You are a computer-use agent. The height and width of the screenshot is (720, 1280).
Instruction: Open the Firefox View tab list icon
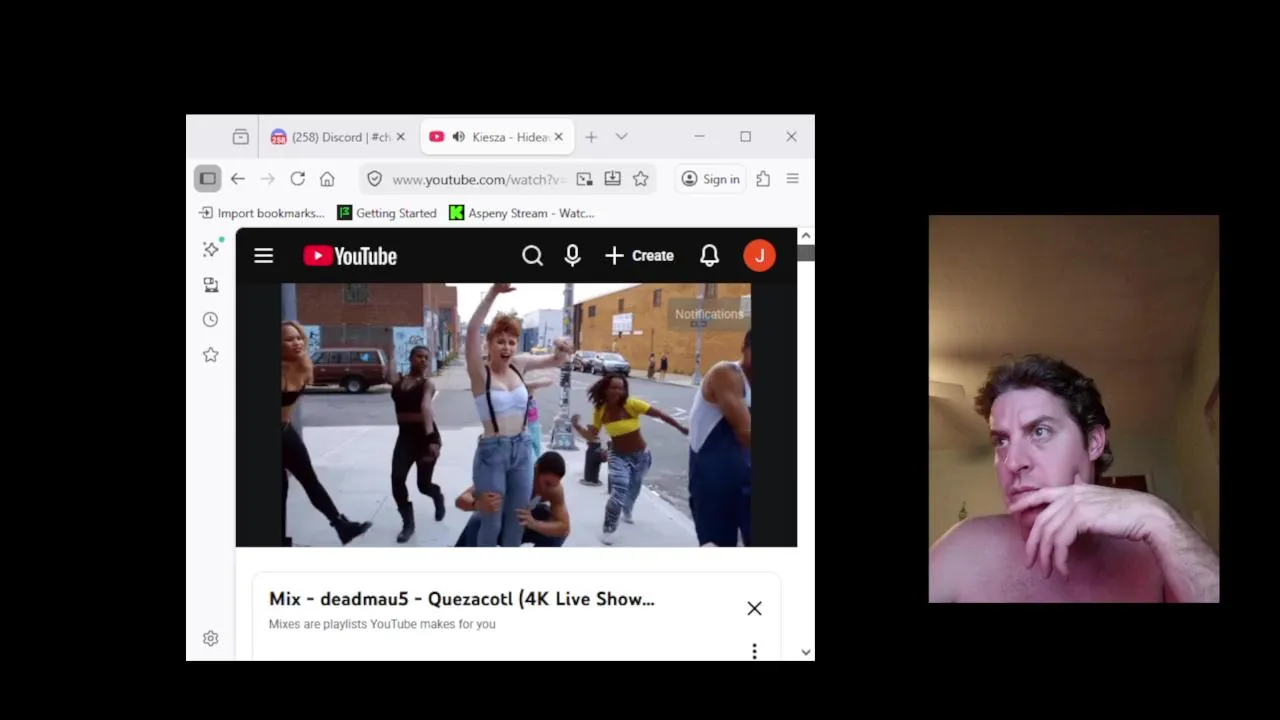tap(240, 137)
